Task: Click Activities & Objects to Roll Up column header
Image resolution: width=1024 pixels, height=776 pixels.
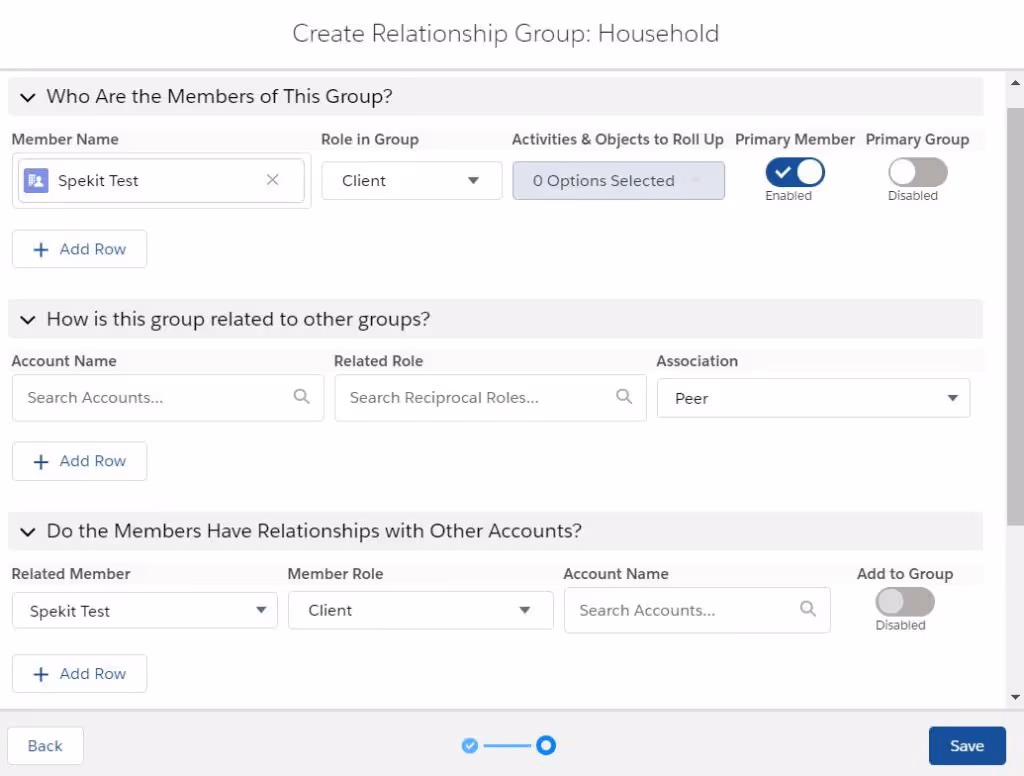Action: pos(617,139)
